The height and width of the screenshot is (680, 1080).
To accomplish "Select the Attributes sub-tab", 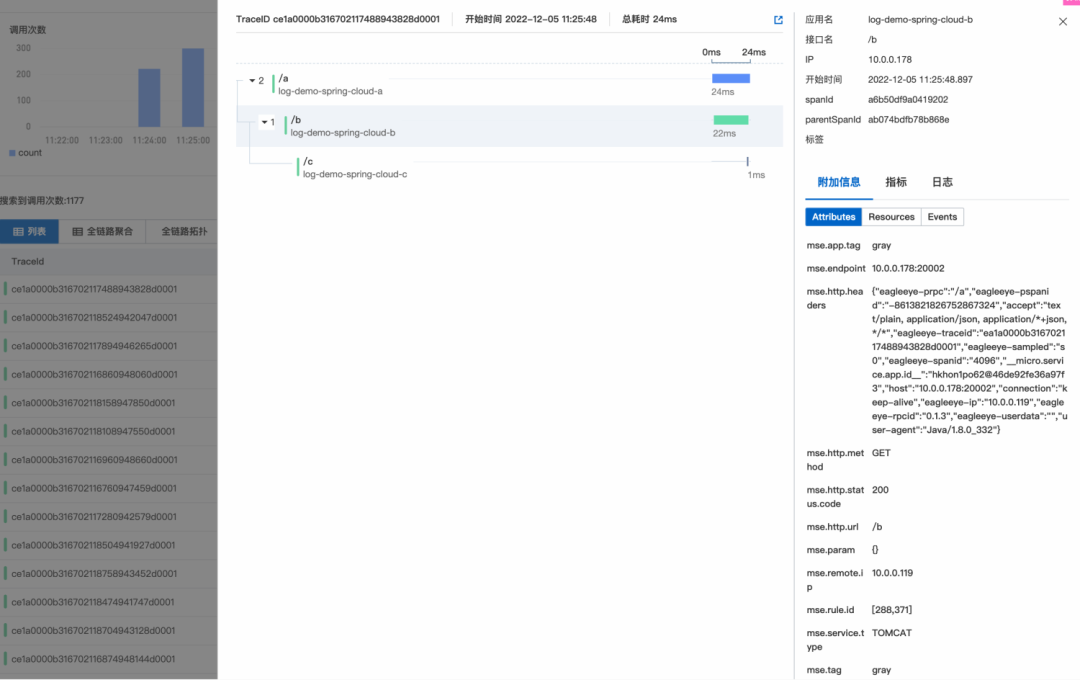I will (x=833, y=217).
